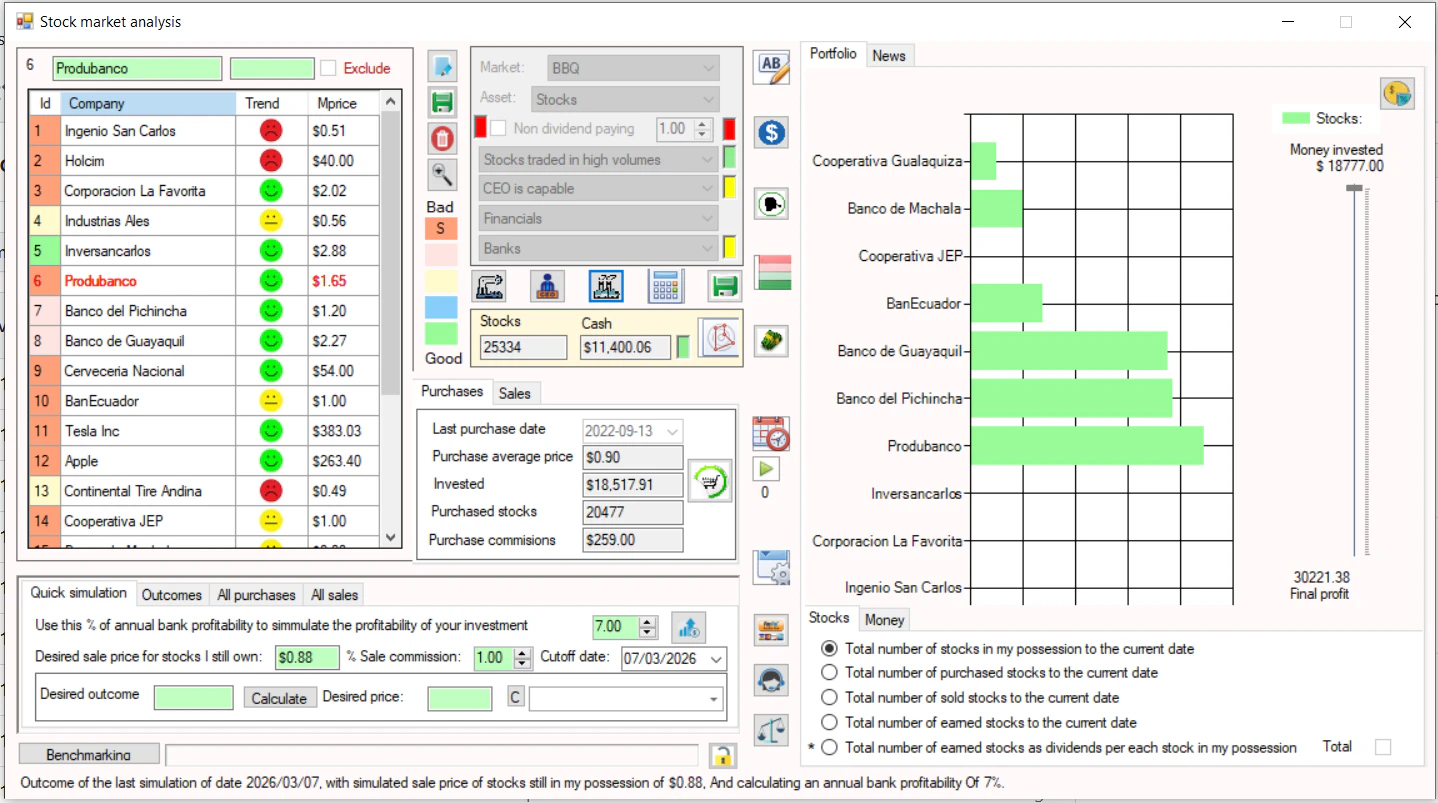
Task: Click the green floppy save icon beside calculator
Action: tap(725, 287)
